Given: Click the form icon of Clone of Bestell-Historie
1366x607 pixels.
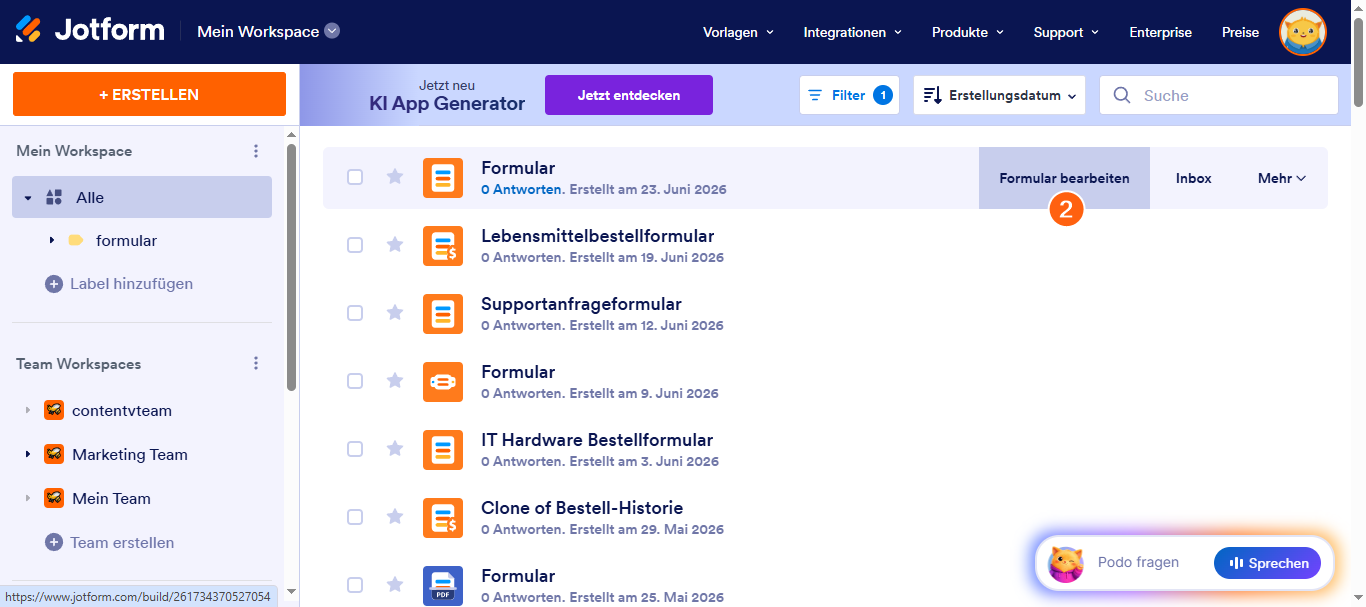Looking at the screenshot, I should click(443, 518).
